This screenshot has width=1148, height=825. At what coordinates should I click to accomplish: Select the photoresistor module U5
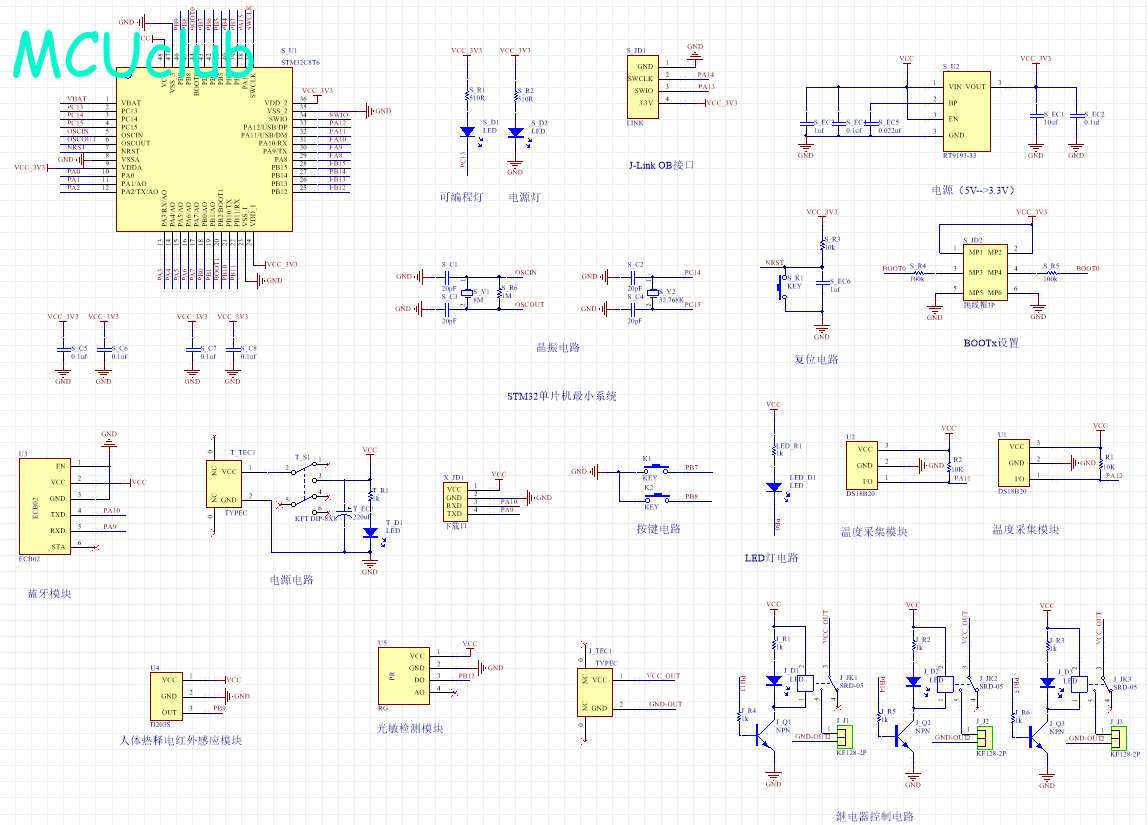[403, 676]
